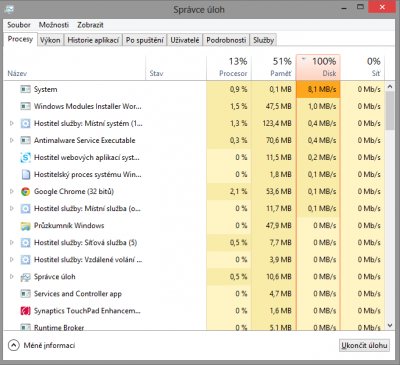The width and height of the screenshot is (400, 365).
Task: Select the 123,4 MB memory value
Action: pyautogui.click(x=277, y=123)
